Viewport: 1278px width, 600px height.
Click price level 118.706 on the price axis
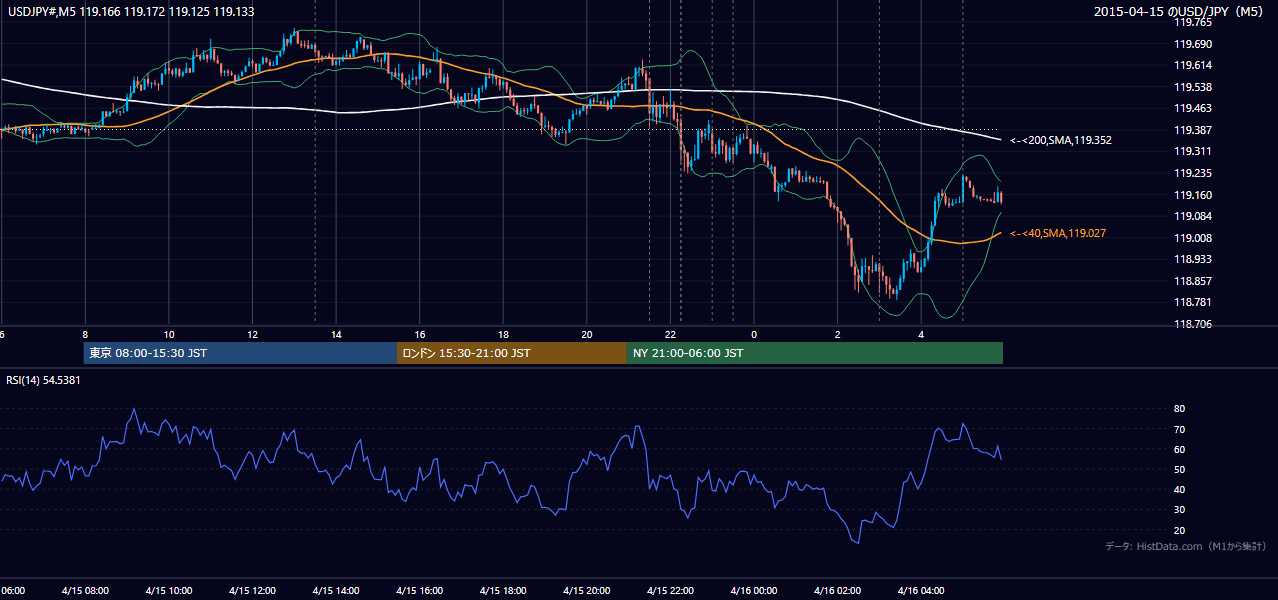(1193, 324)
